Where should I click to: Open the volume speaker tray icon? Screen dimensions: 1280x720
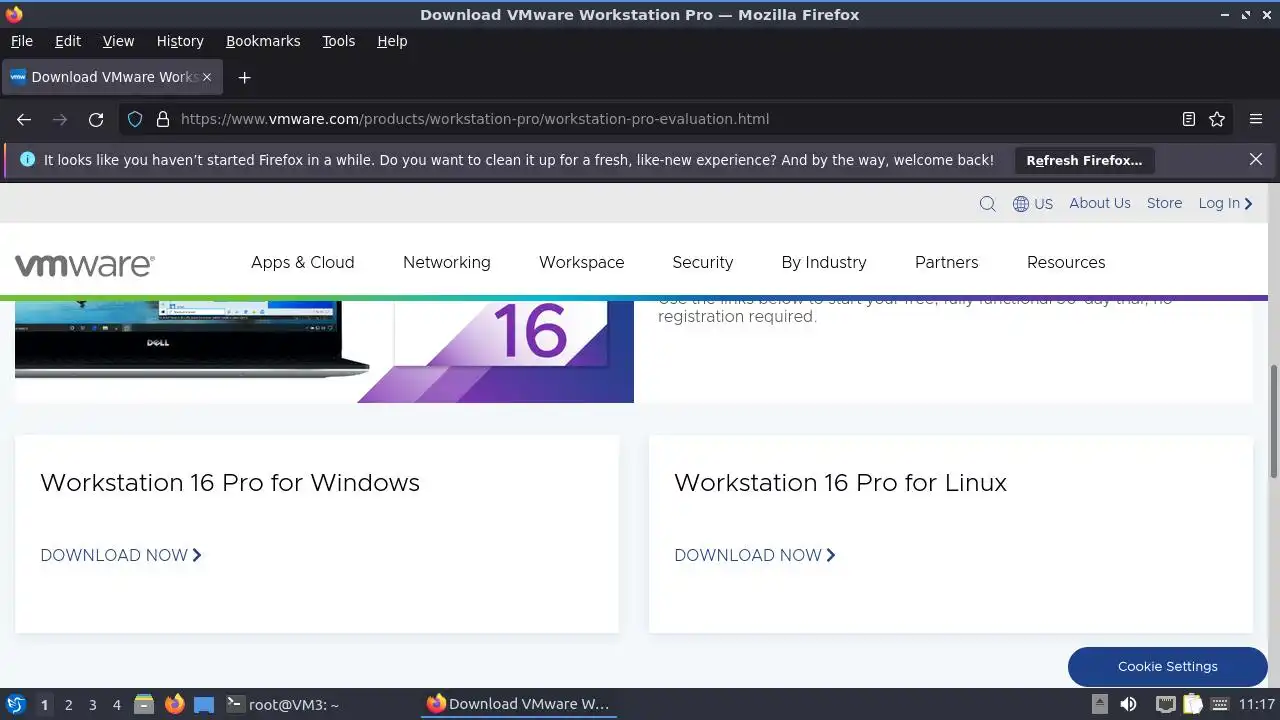1128,704
